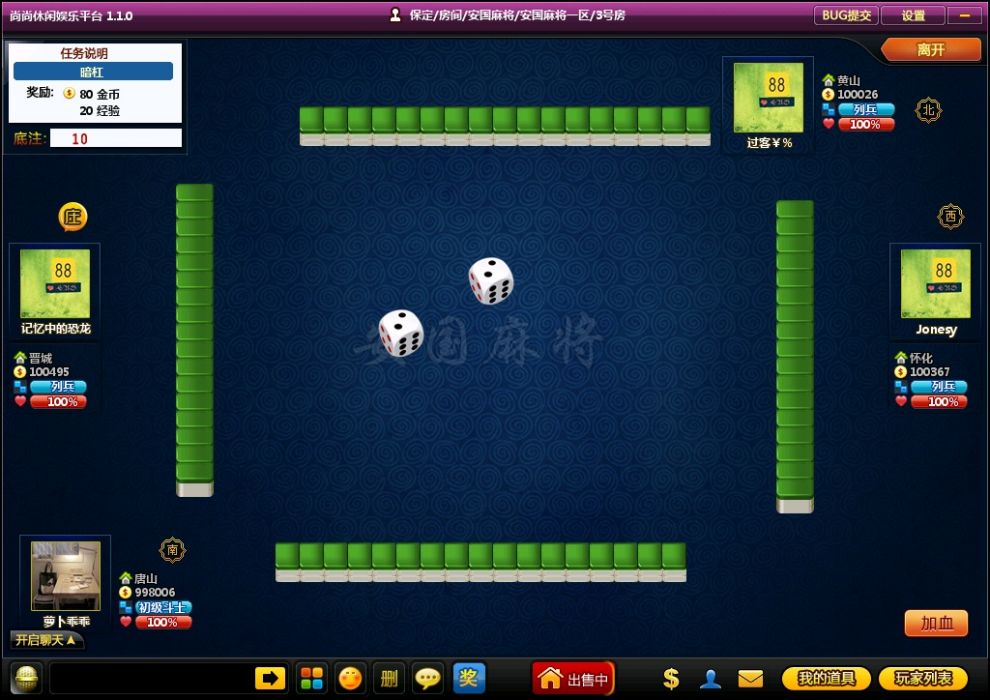The height and width of the screenshot is (700, 990).
Task: Click the coin amount 100026
Action: point(857,94)
